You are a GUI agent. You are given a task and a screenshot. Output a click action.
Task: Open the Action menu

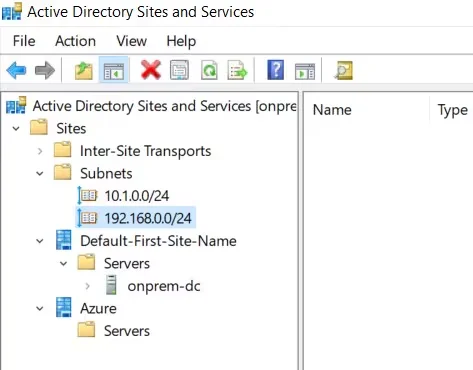pos(76,41)
